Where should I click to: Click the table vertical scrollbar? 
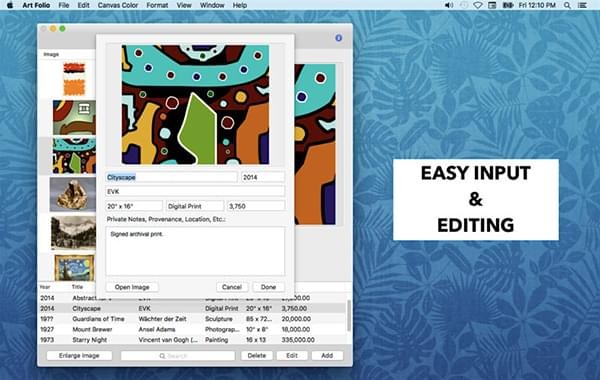click(x=349, y=316)
